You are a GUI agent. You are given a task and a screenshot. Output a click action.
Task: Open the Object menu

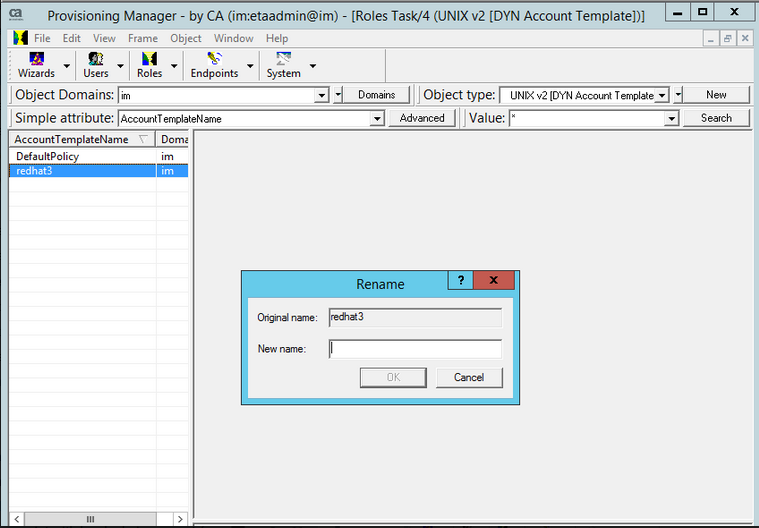[x=186, y=38]
